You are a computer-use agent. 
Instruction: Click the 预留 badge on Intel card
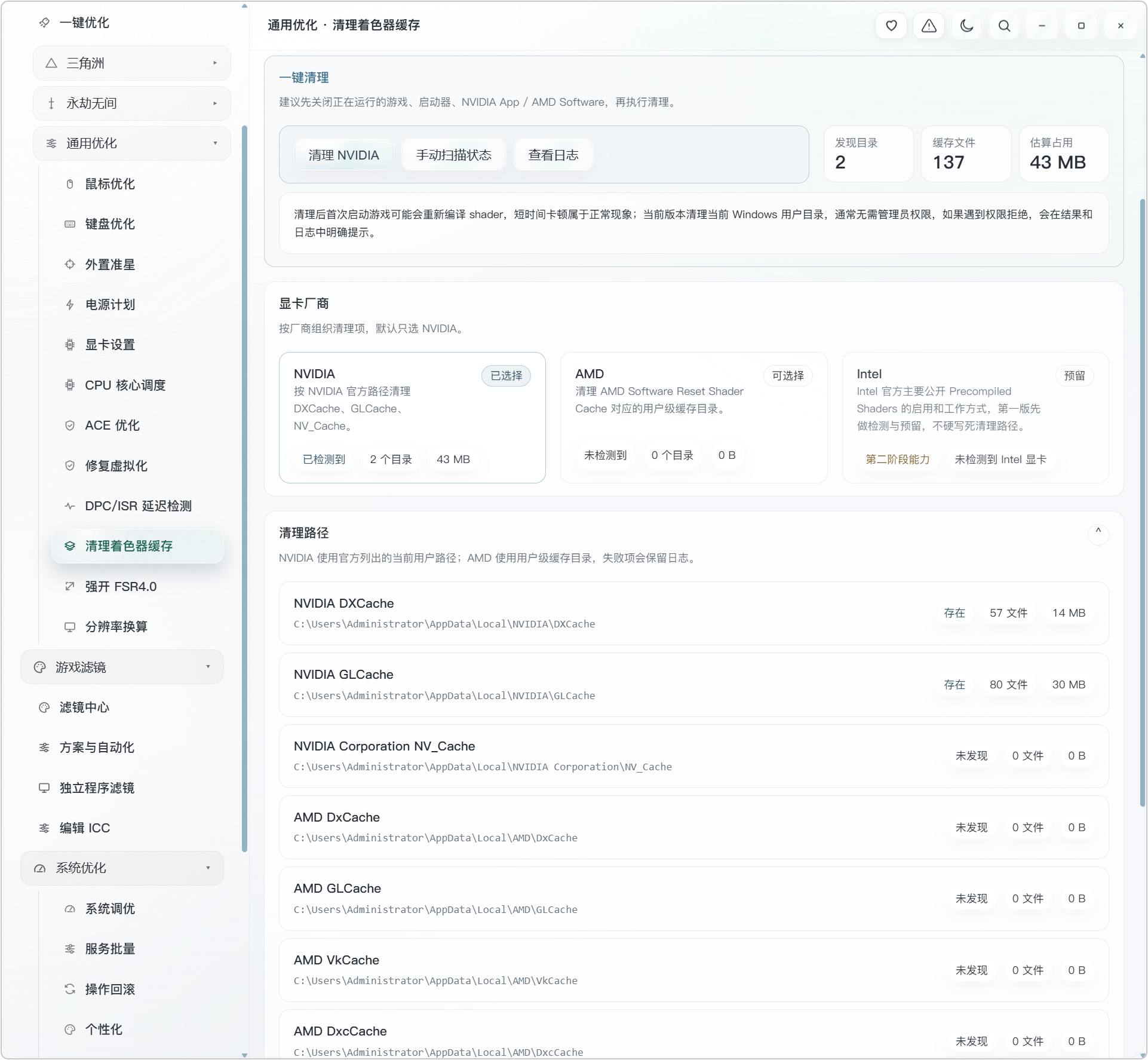1075,376
